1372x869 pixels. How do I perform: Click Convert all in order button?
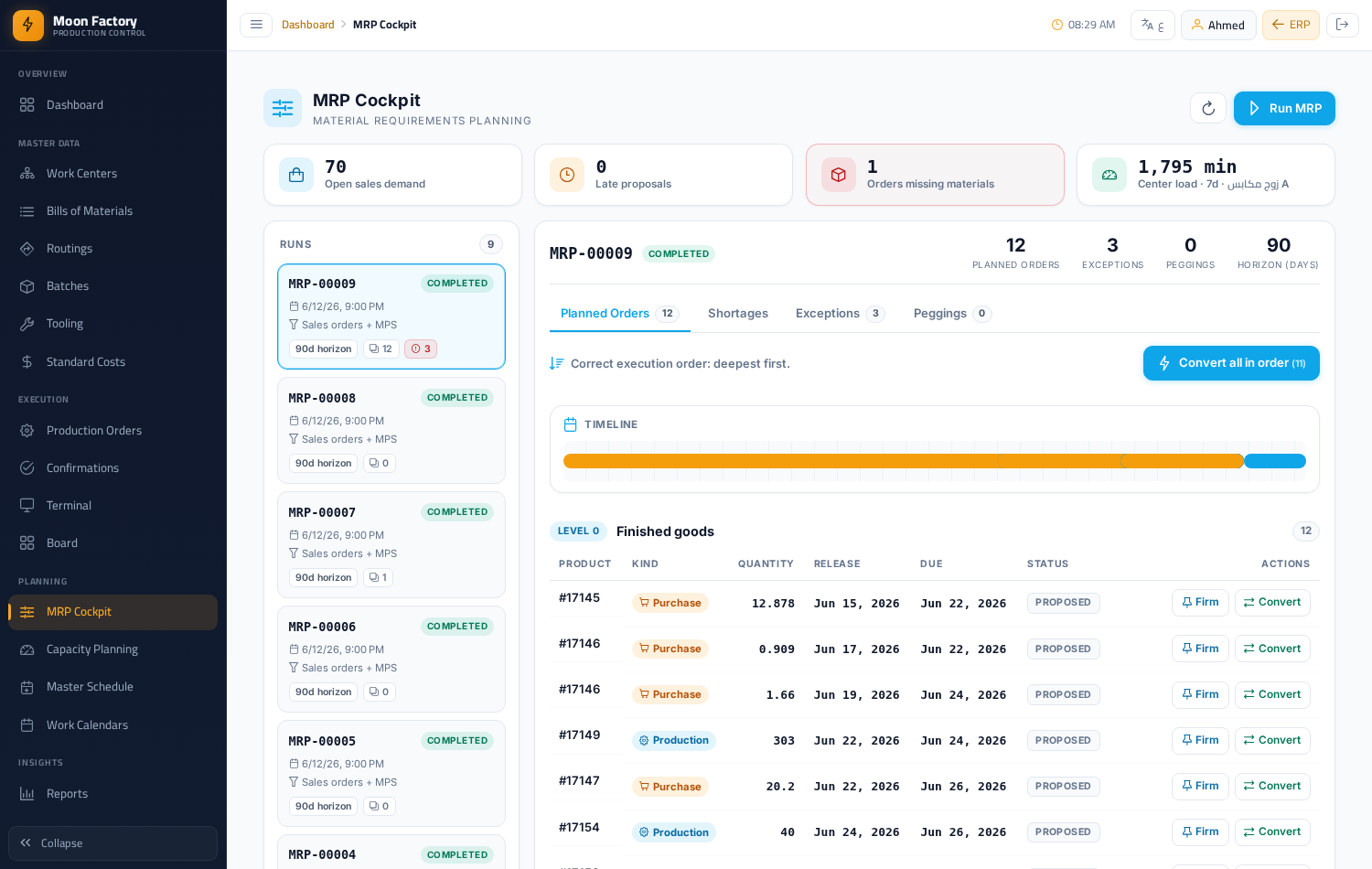point(1231,363)
